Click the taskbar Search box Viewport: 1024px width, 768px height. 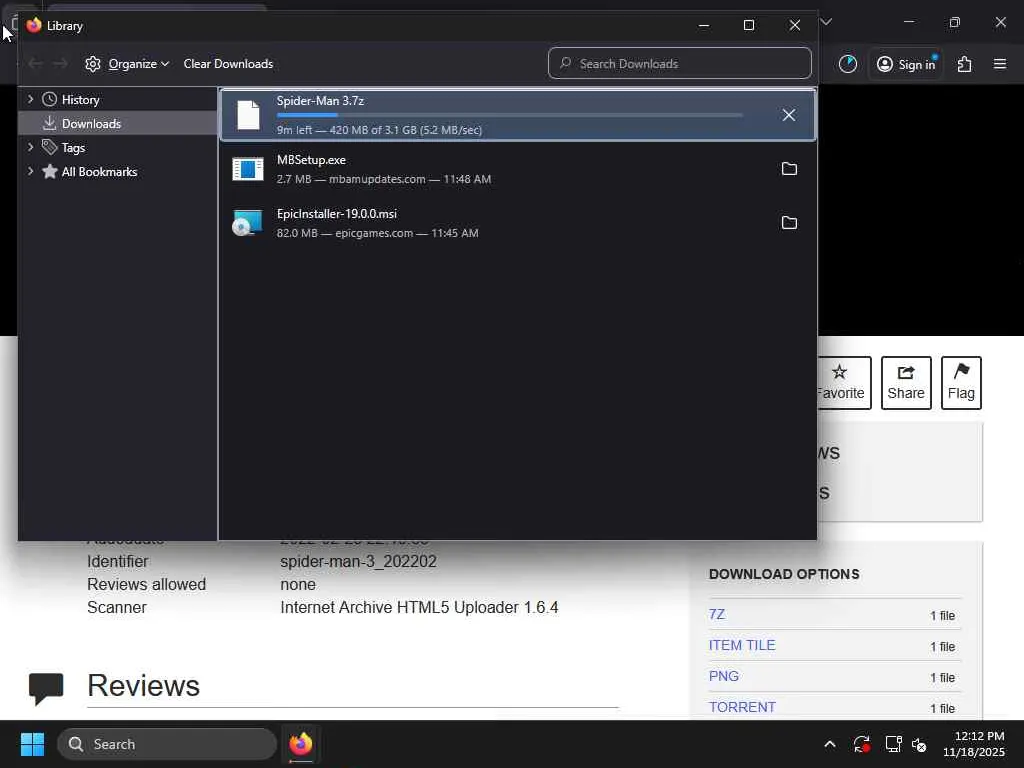(167, 744)
